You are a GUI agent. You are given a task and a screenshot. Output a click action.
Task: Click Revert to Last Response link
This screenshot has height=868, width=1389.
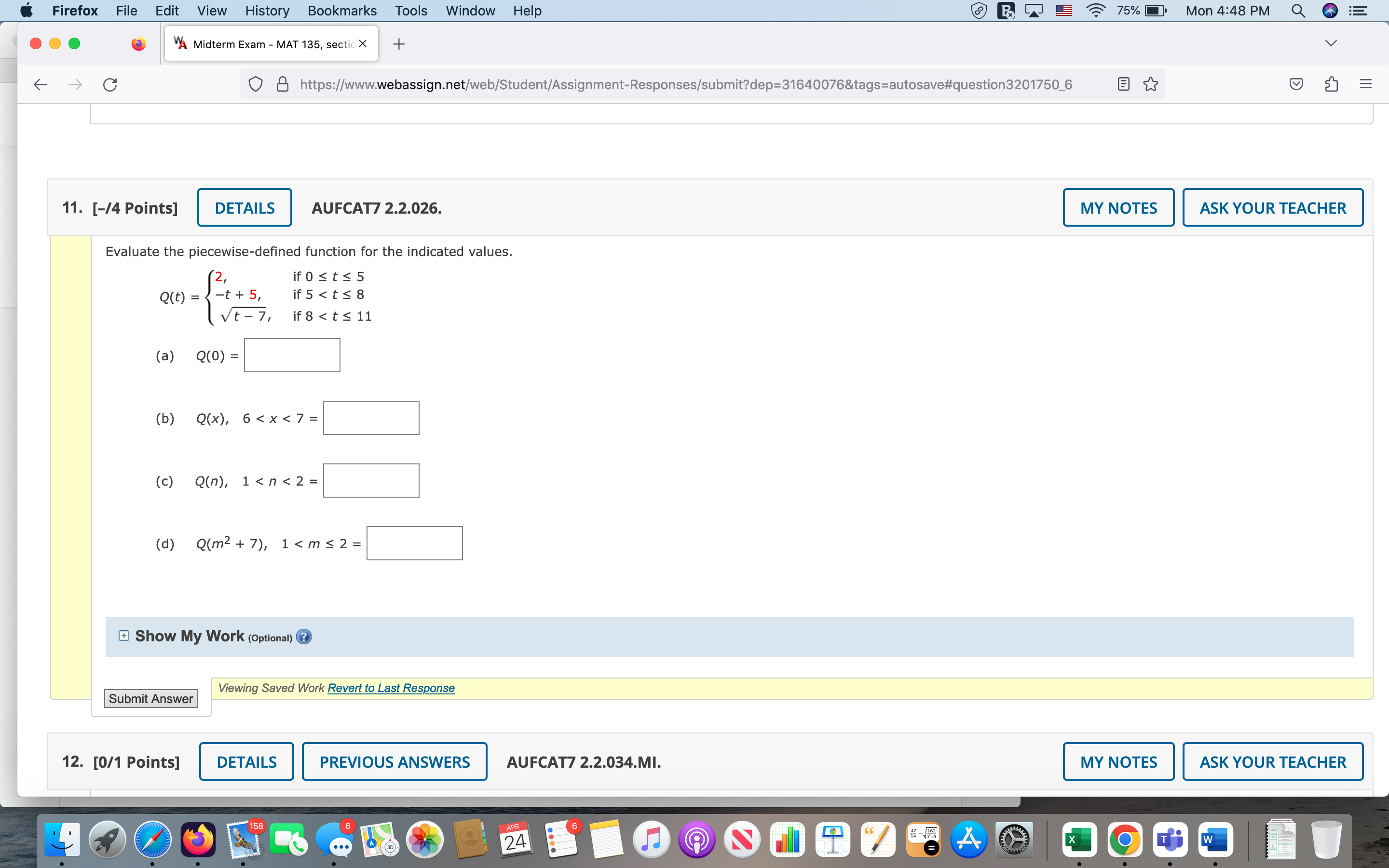pos(391,688)
